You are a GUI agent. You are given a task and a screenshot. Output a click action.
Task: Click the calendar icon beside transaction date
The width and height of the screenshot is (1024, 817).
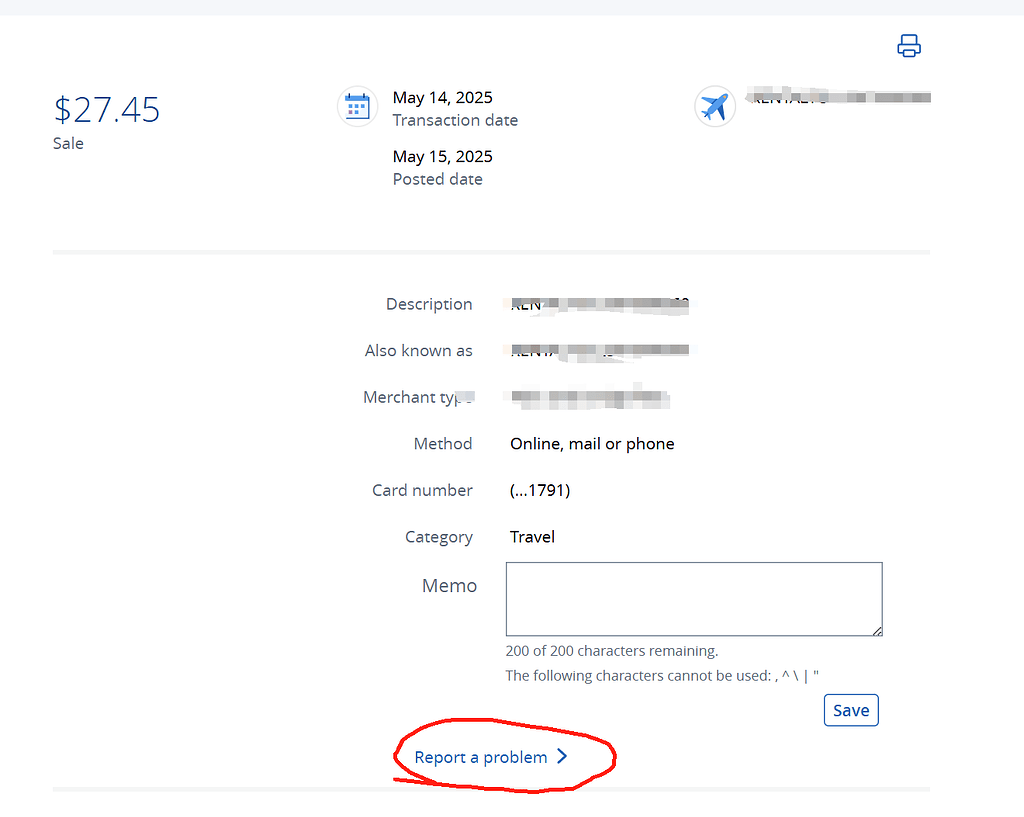tap(357, 106)
